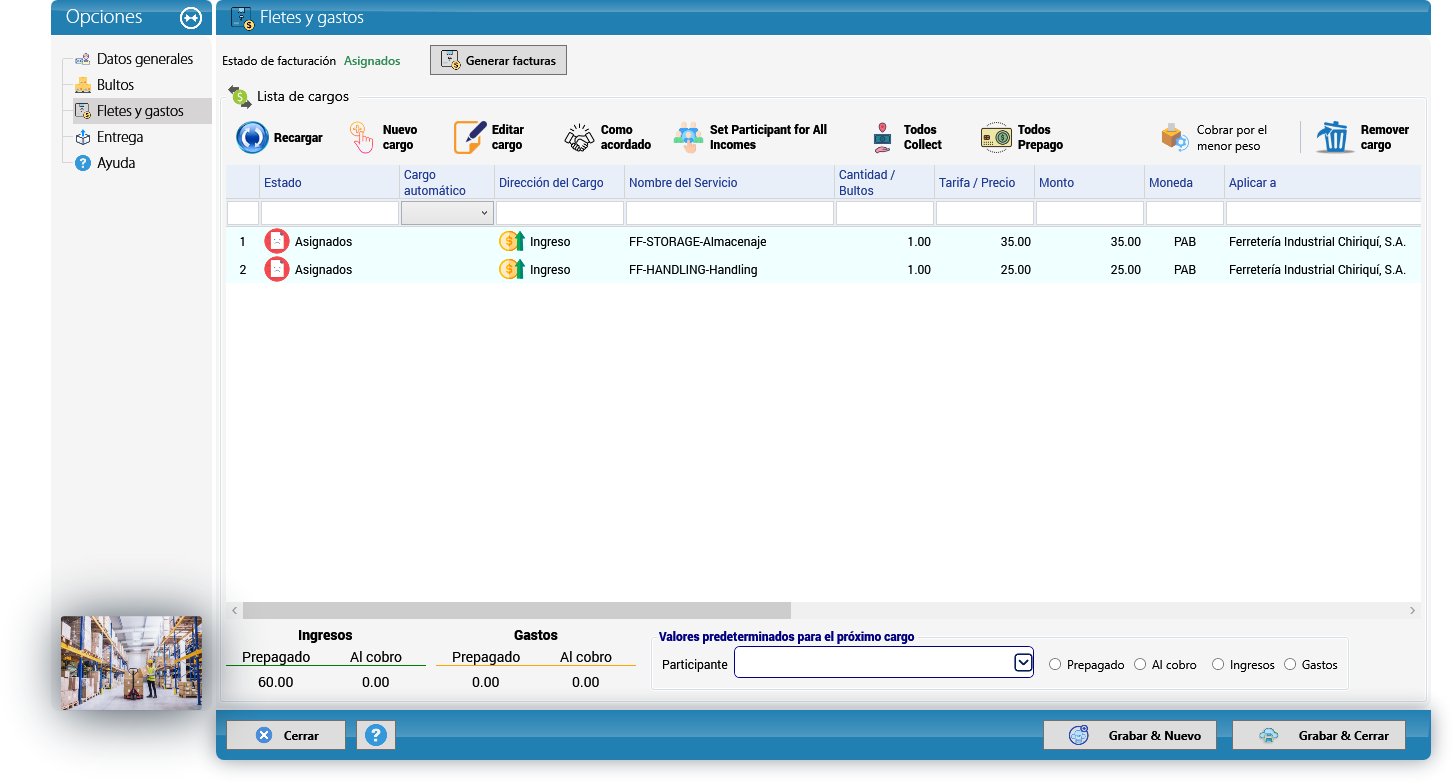Click status icon of FF-HANDLING-Handling row

(x=277, y=270)
